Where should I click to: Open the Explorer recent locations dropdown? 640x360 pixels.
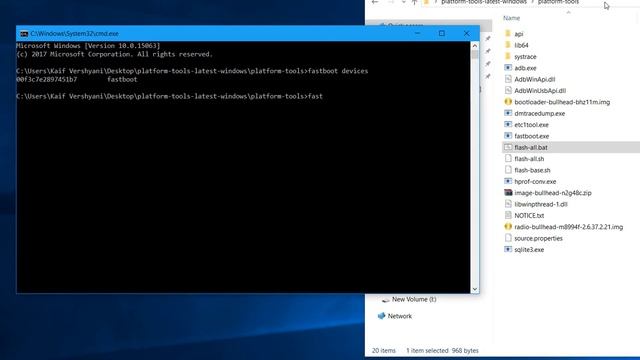click(404, 2)
